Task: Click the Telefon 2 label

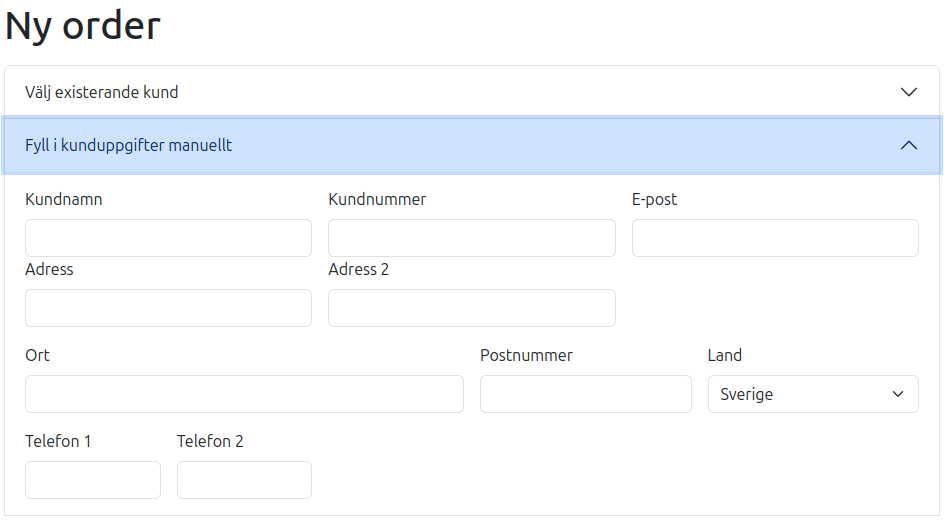Action: [x=210, y=441]
